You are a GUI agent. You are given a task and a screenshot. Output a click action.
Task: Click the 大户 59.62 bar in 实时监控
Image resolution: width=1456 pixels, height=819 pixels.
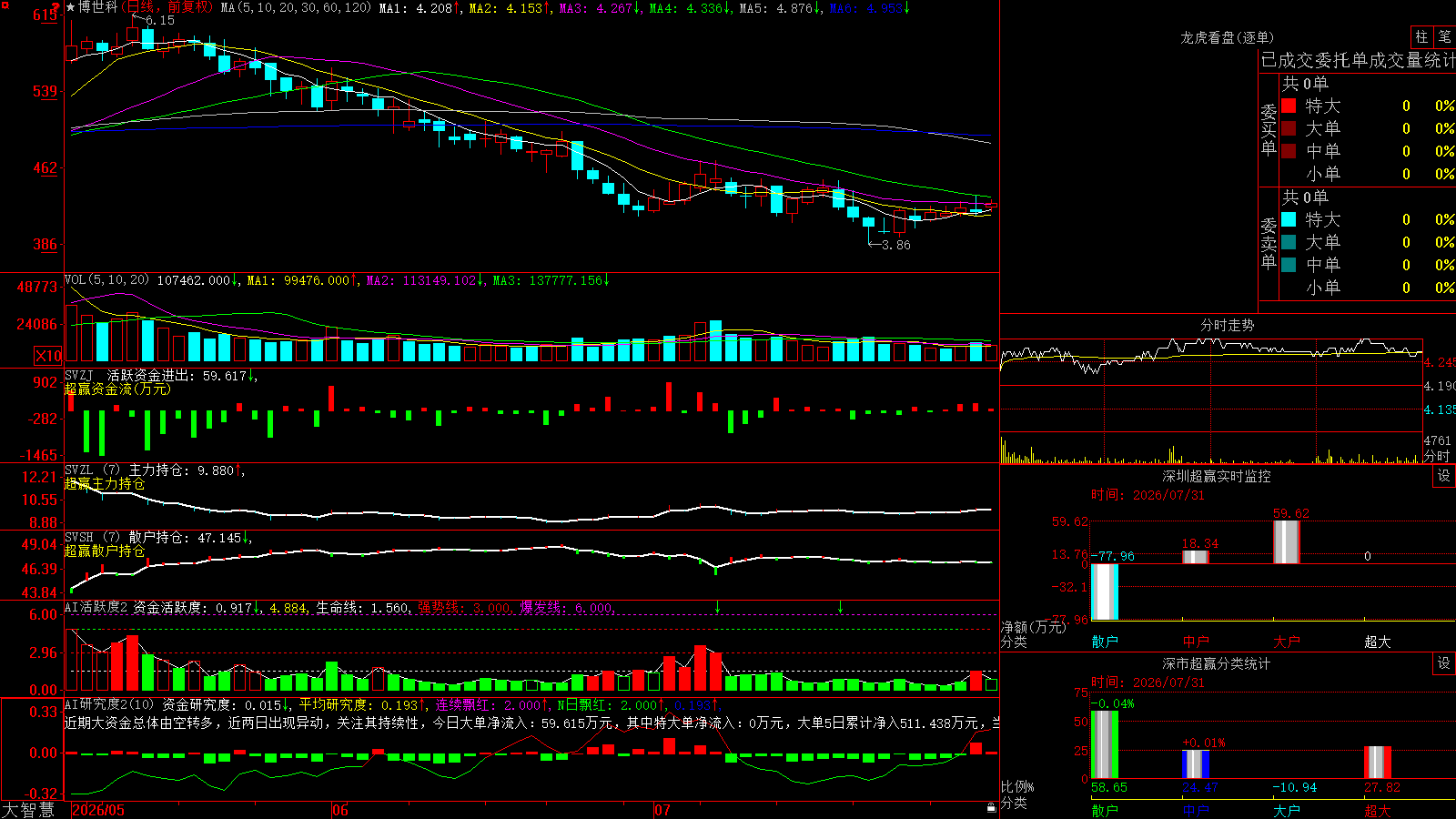(1287, 542)
